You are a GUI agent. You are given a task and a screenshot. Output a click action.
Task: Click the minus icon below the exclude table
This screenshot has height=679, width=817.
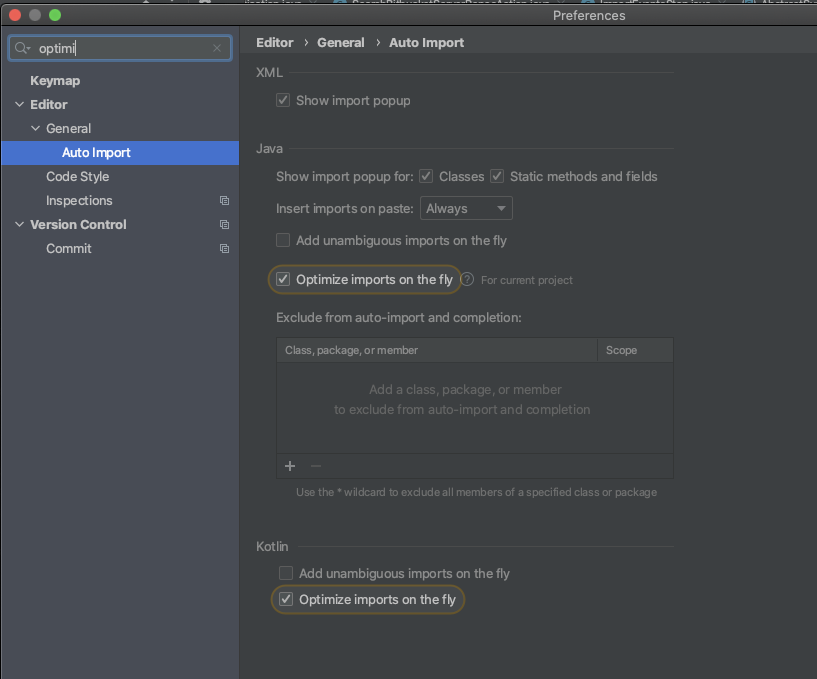[x=316, y=466]
